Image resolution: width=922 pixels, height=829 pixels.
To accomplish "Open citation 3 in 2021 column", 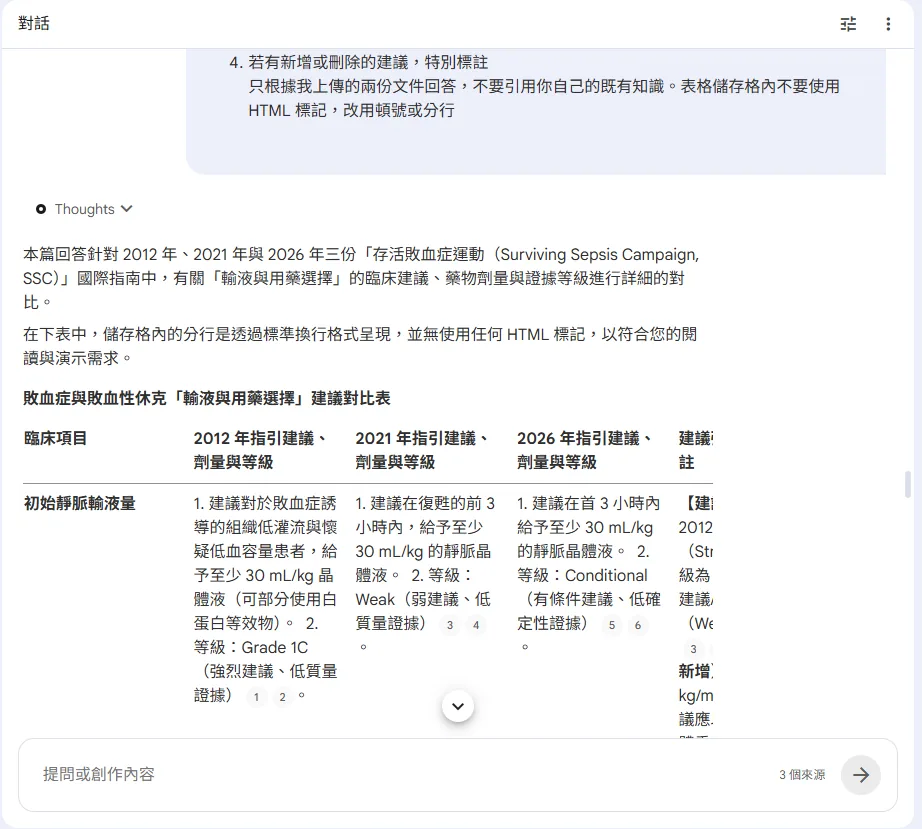I will tap(450, 625).
